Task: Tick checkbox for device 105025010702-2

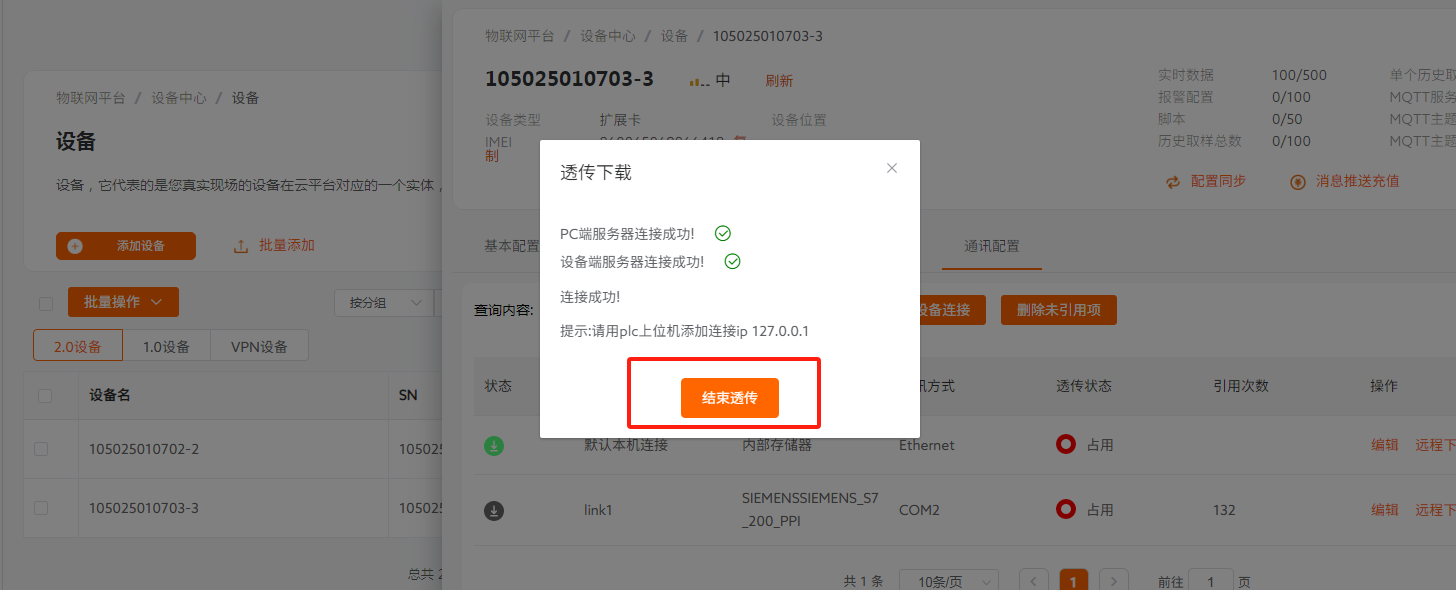Action: tap(41, 449)
